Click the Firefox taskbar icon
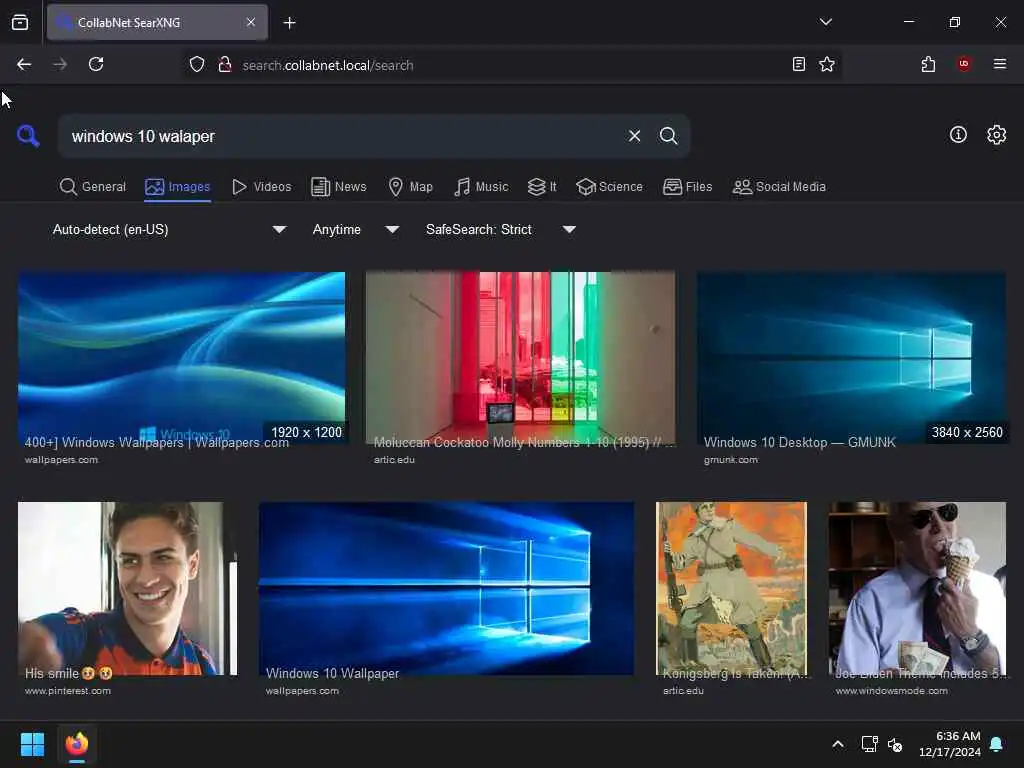Image resolution: width=1024 pixels, height=768 pixels. (x=77, y=744)
